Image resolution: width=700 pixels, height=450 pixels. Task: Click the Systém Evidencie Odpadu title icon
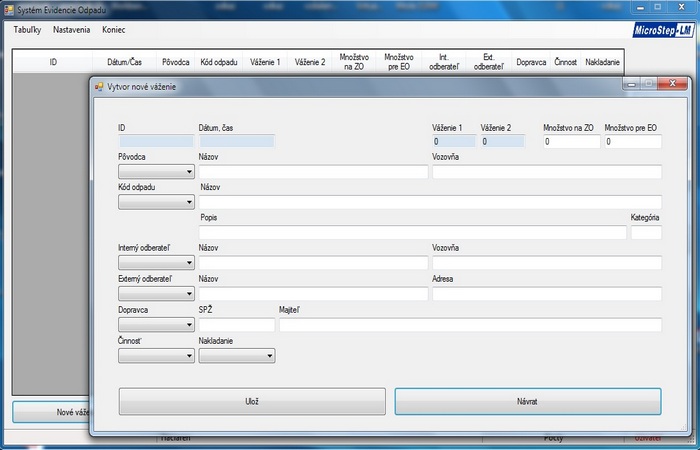[x=9, y=9]
